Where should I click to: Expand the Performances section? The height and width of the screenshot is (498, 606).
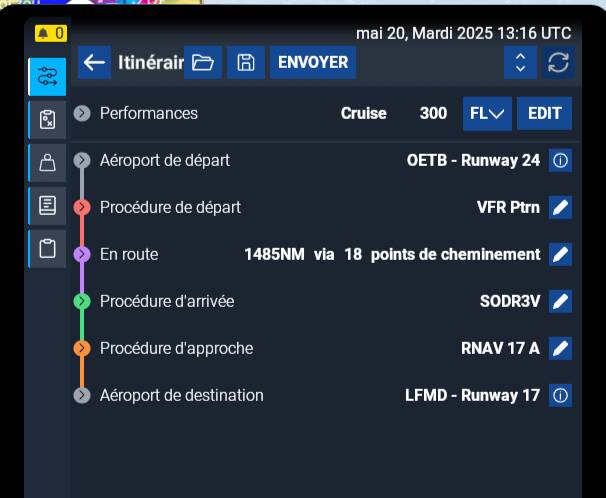82,114
